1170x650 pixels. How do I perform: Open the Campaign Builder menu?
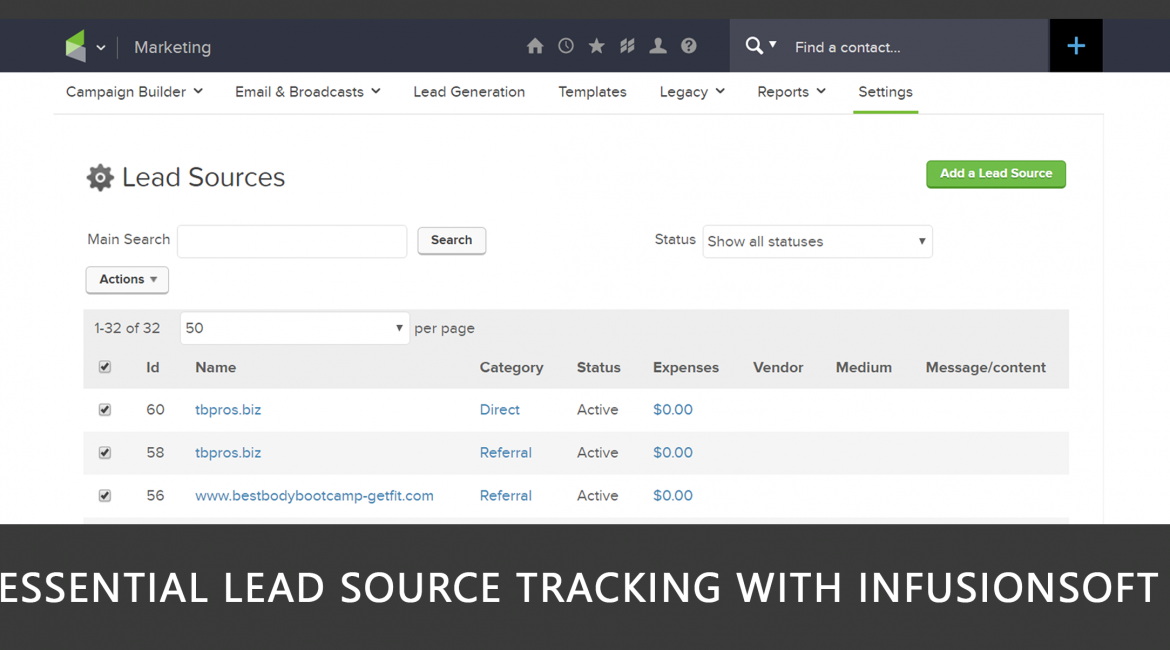pos(134,92)
